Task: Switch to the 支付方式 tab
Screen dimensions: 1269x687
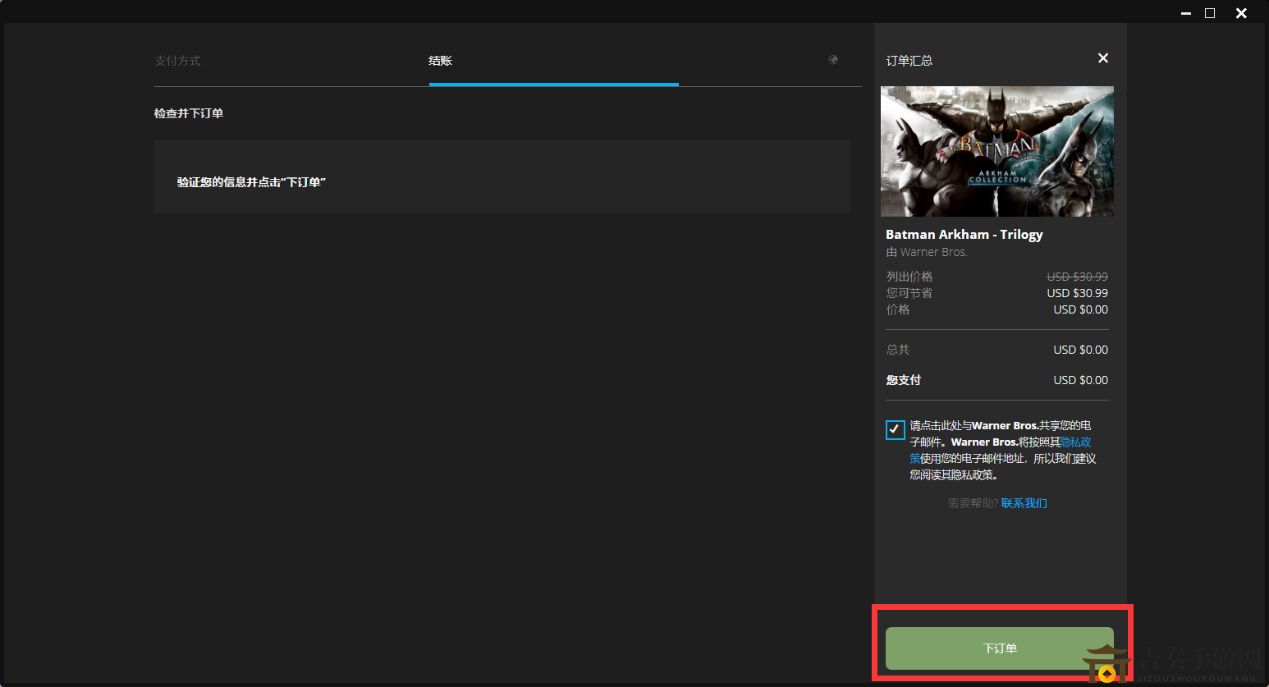Action: [177, 61]
